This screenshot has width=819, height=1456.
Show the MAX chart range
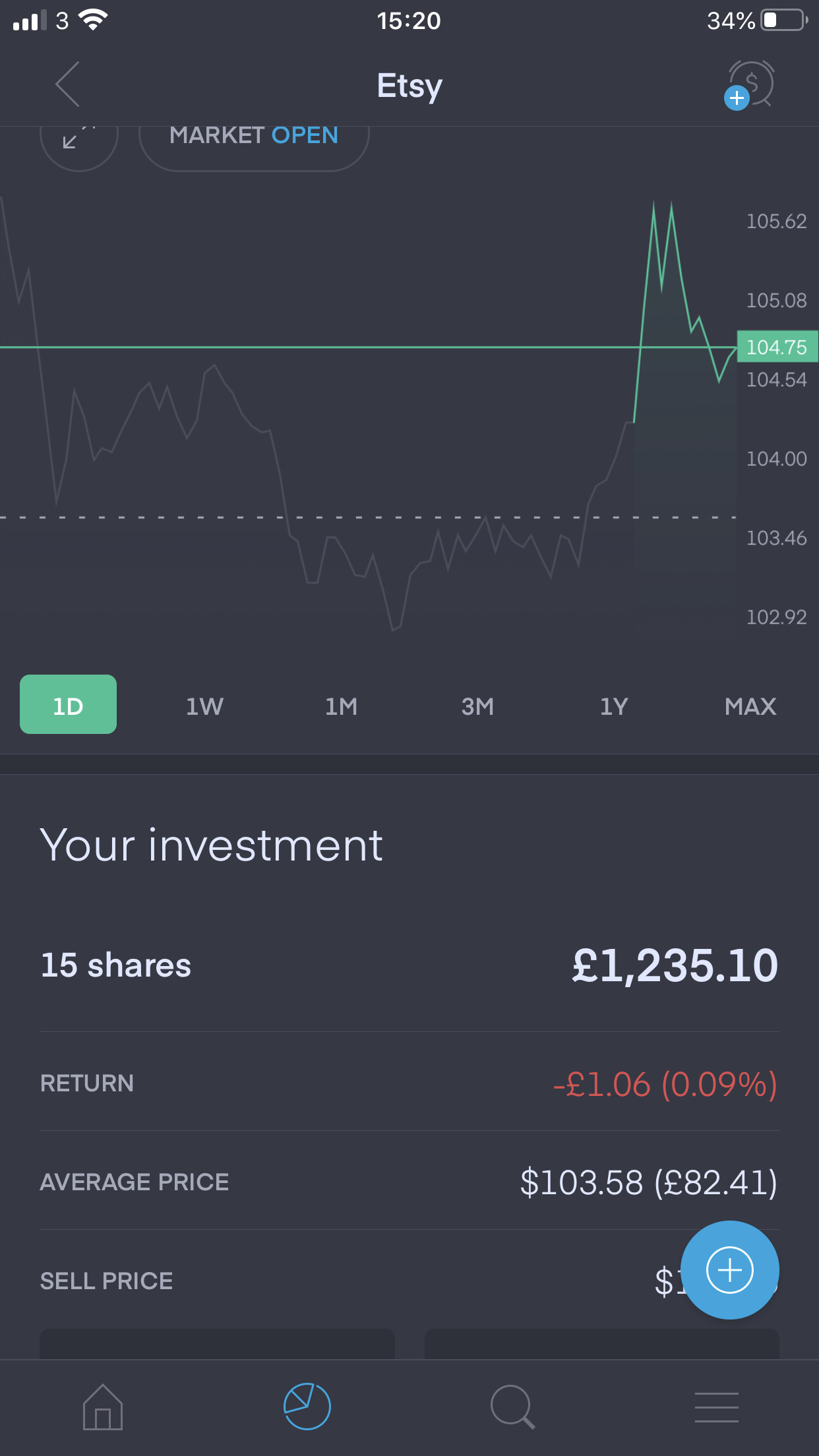tap(750, 706)
